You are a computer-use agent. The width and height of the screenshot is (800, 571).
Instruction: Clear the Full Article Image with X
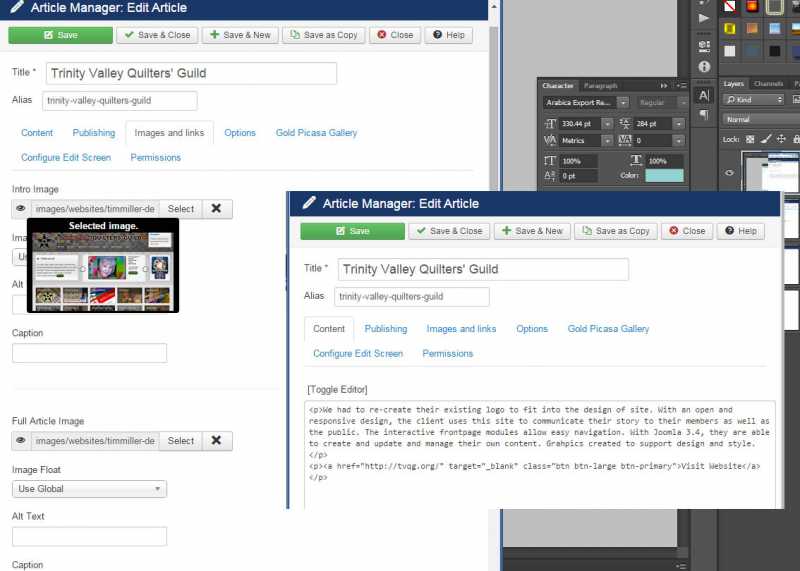click(x=215, y=441)
